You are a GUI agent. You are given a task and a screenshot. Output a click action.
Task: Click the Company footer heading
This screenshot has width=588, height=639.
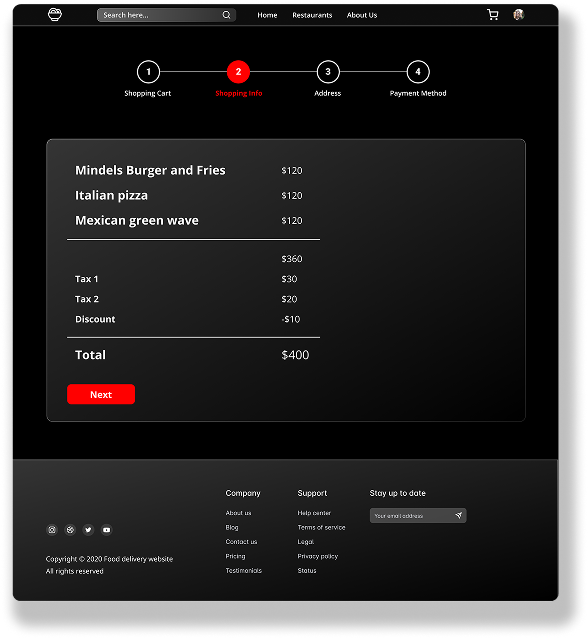[243, 493]
